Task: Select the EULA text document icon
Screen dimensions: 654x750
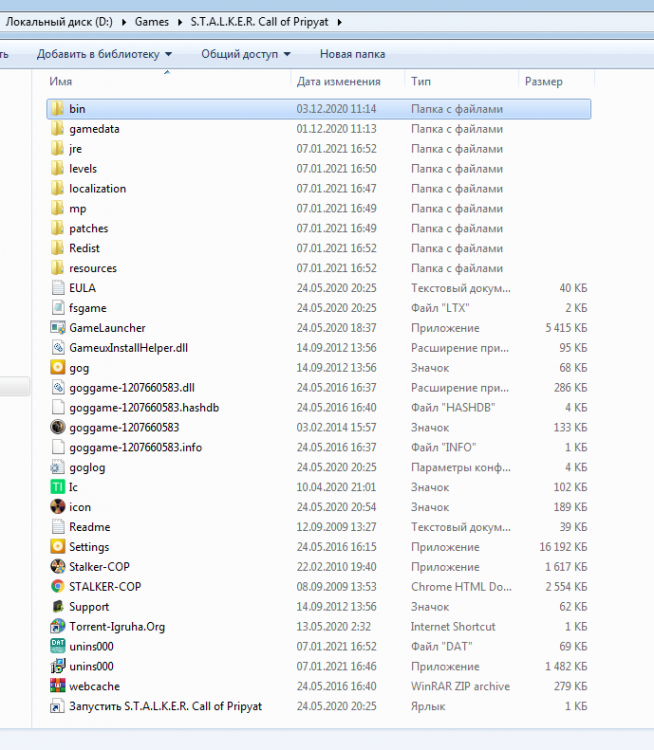Action: (x=57, y=288)
